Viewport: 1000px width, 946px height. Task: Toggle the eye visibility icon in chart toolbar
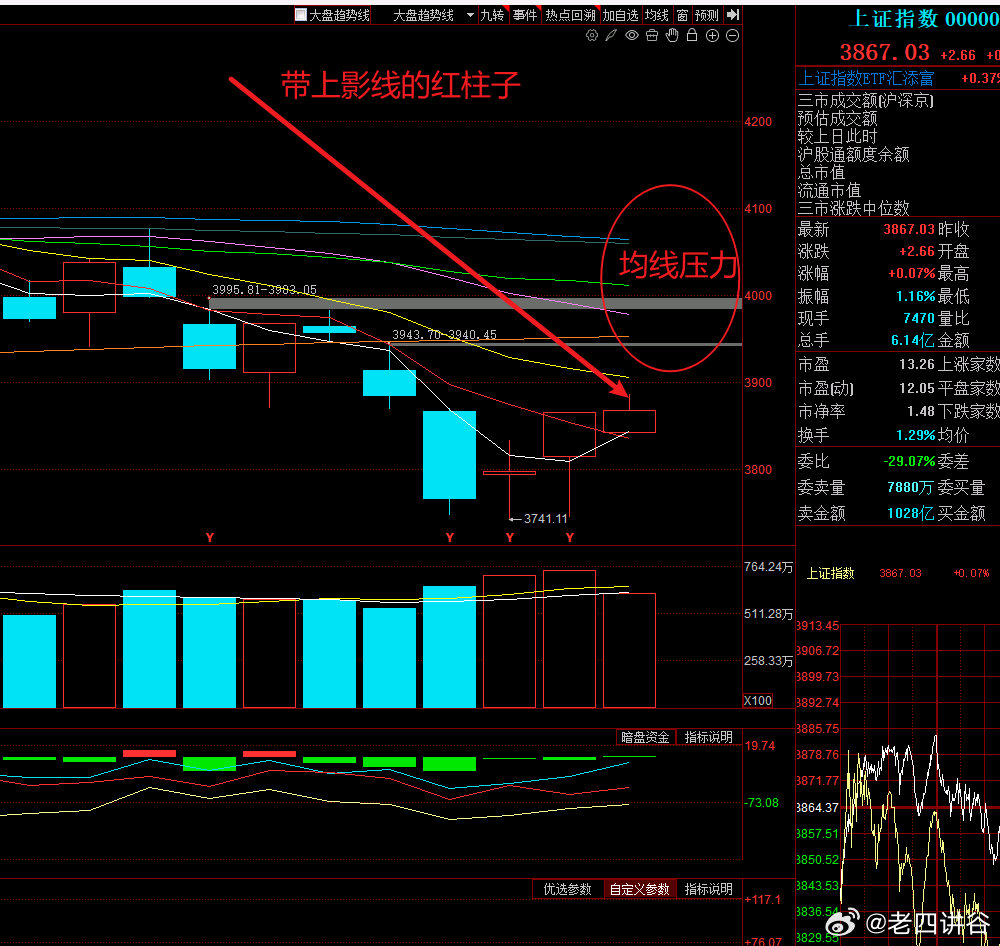[x=631, y=36]
